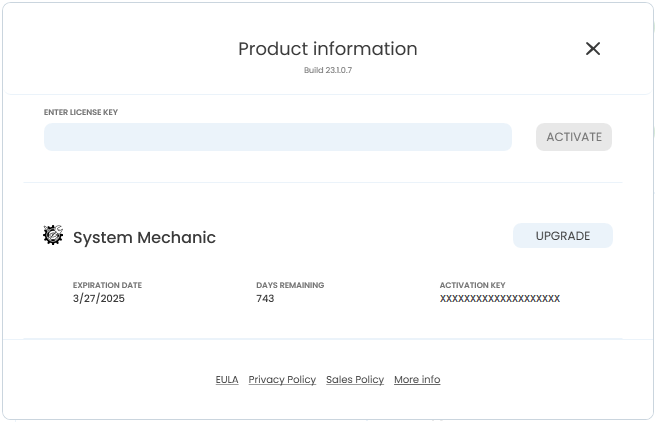Image resolution: width=655 pixels, height=422 pixels.
Task: Click the System Mechanic gear icon
Action: coord(53,235)
